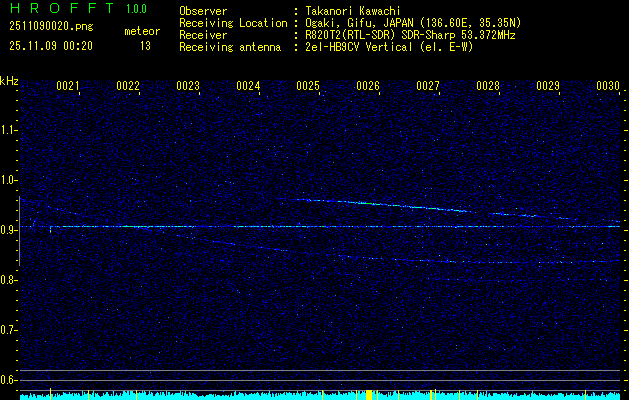629x400 pixels.
Task: Select the 0025 time marker
Action: 308,86
